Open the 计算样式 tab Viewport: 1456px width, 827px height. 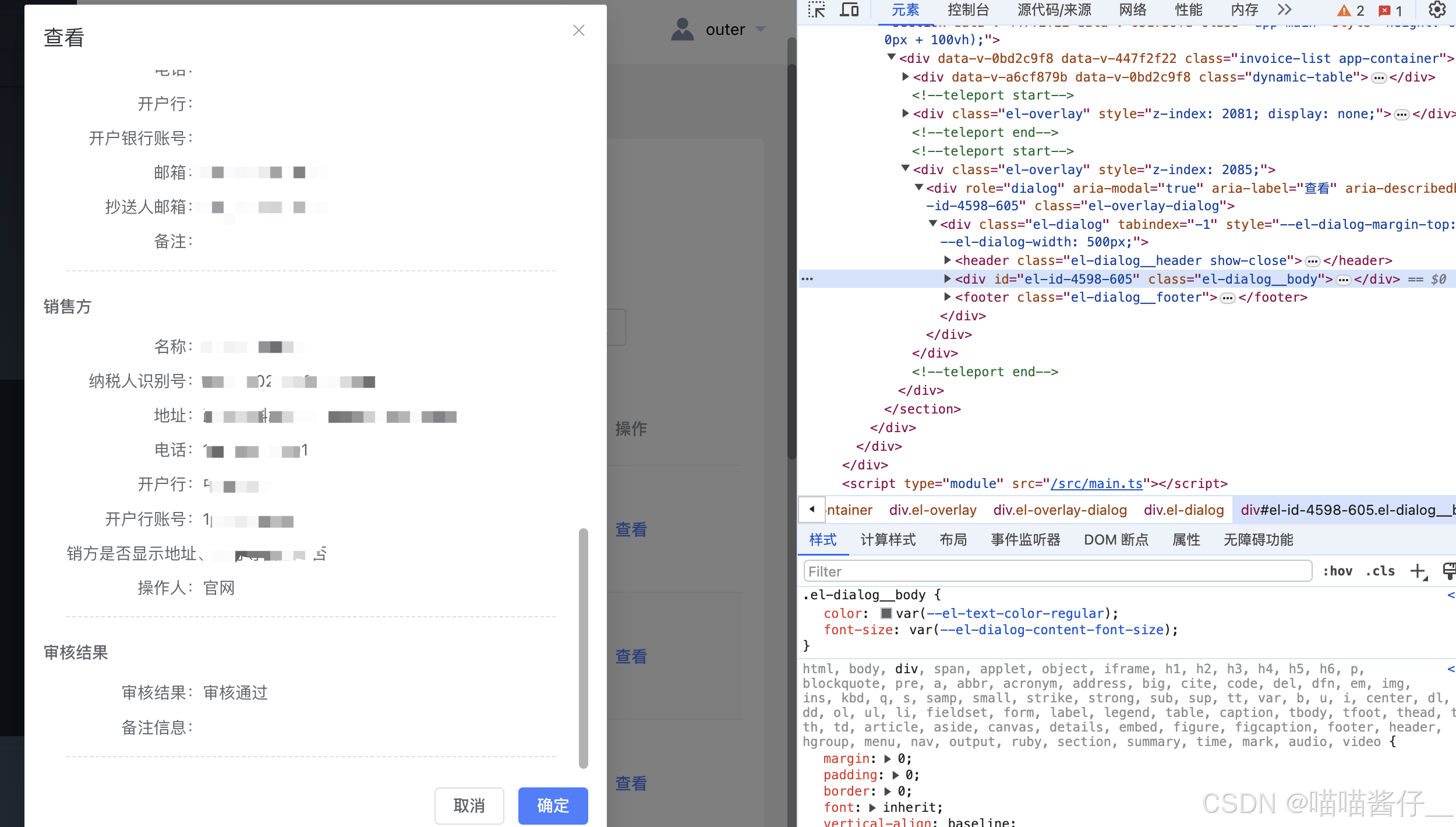pos(888,540)
